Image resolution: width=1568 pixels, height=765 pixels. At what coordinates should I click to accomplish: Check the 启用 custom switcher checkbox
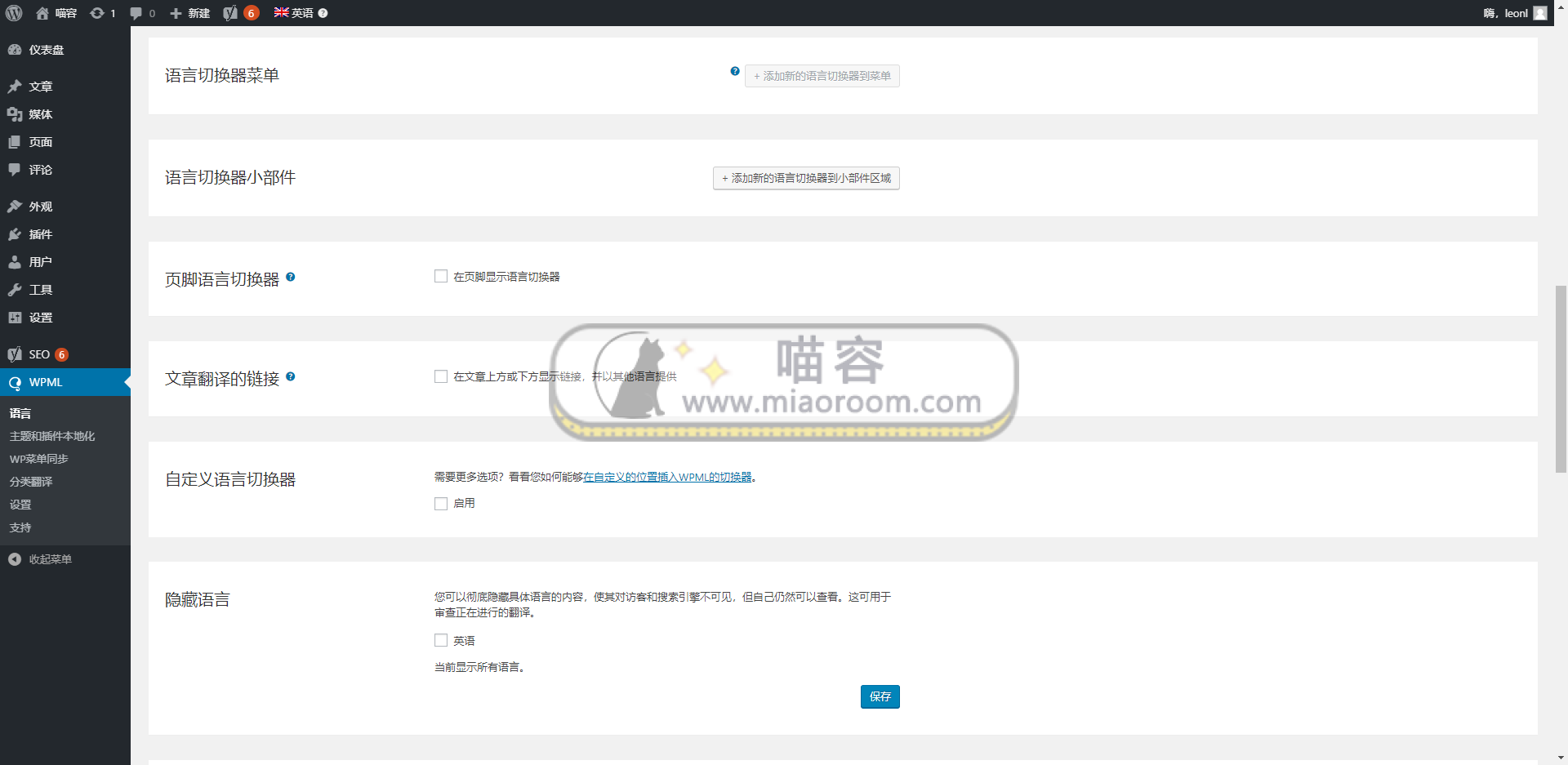coord(441,504)
